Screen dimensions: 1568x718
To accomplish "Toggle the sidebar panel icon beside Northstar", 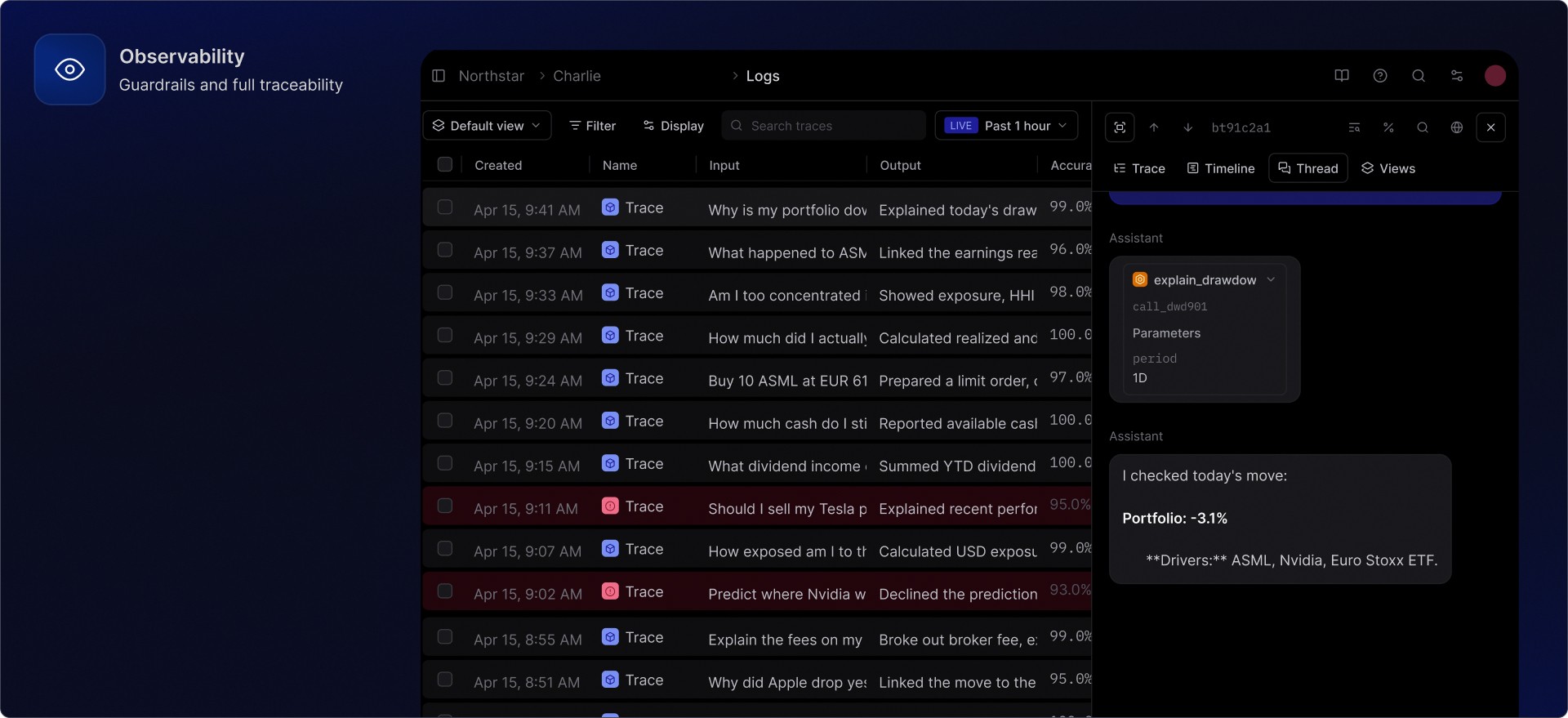I will coord(439,76).
